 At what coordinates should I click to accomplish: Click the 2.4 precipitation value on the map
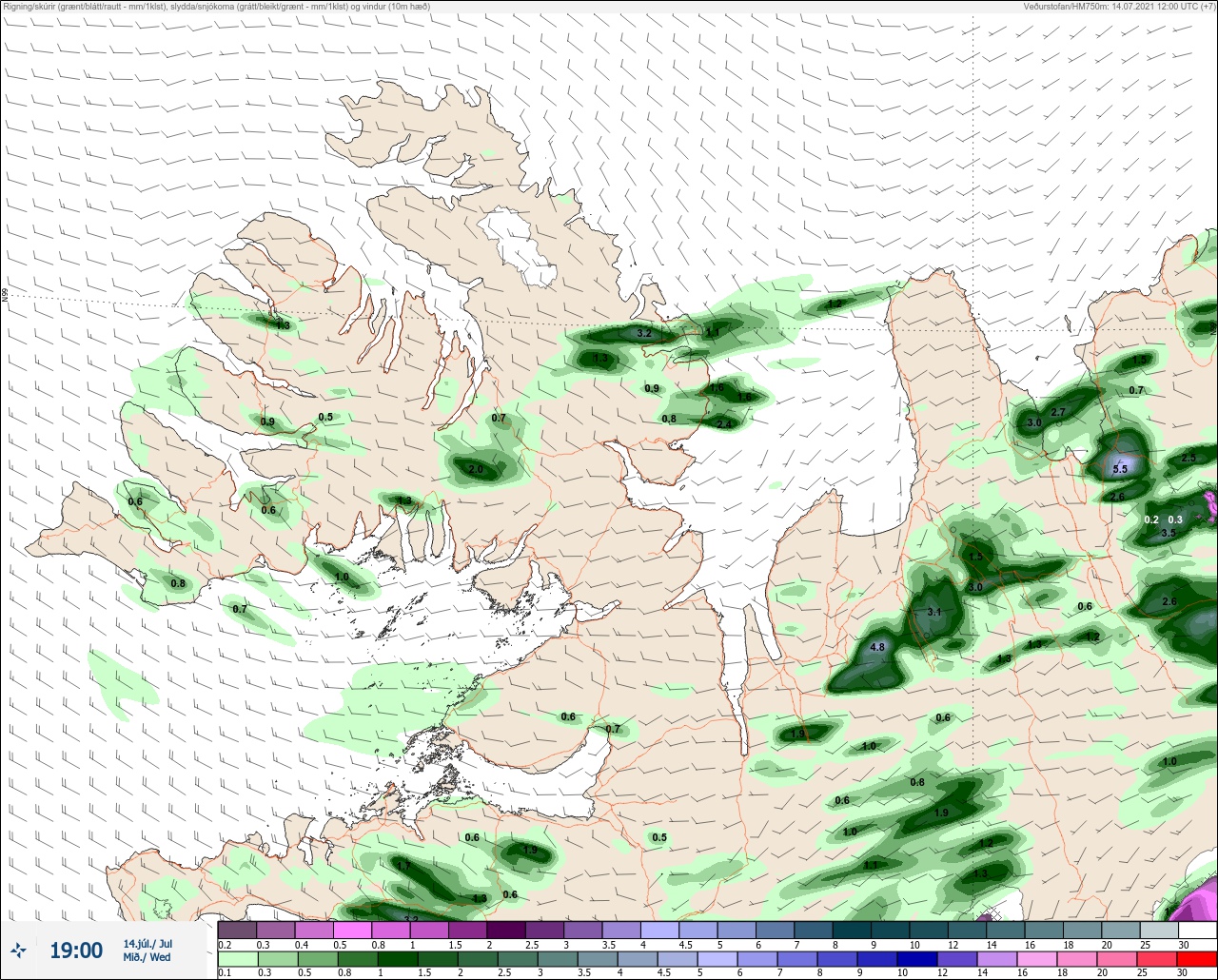724,423
